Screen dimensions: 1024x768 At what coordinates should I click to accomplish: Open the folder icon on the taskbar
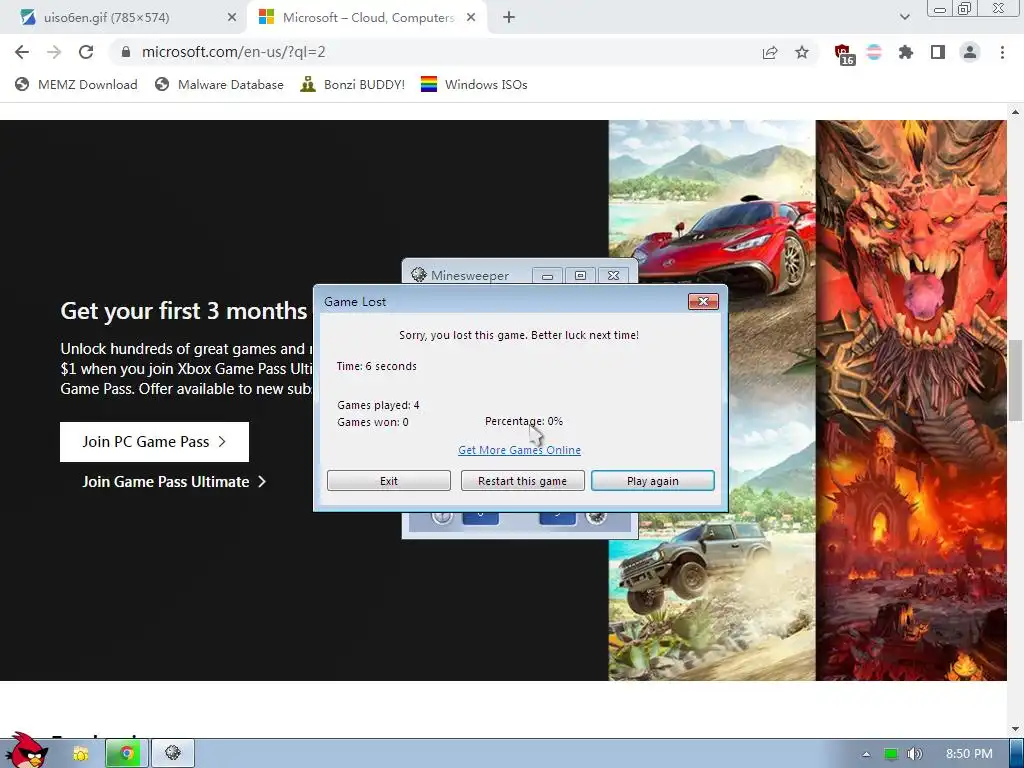[x=80, y=754]
